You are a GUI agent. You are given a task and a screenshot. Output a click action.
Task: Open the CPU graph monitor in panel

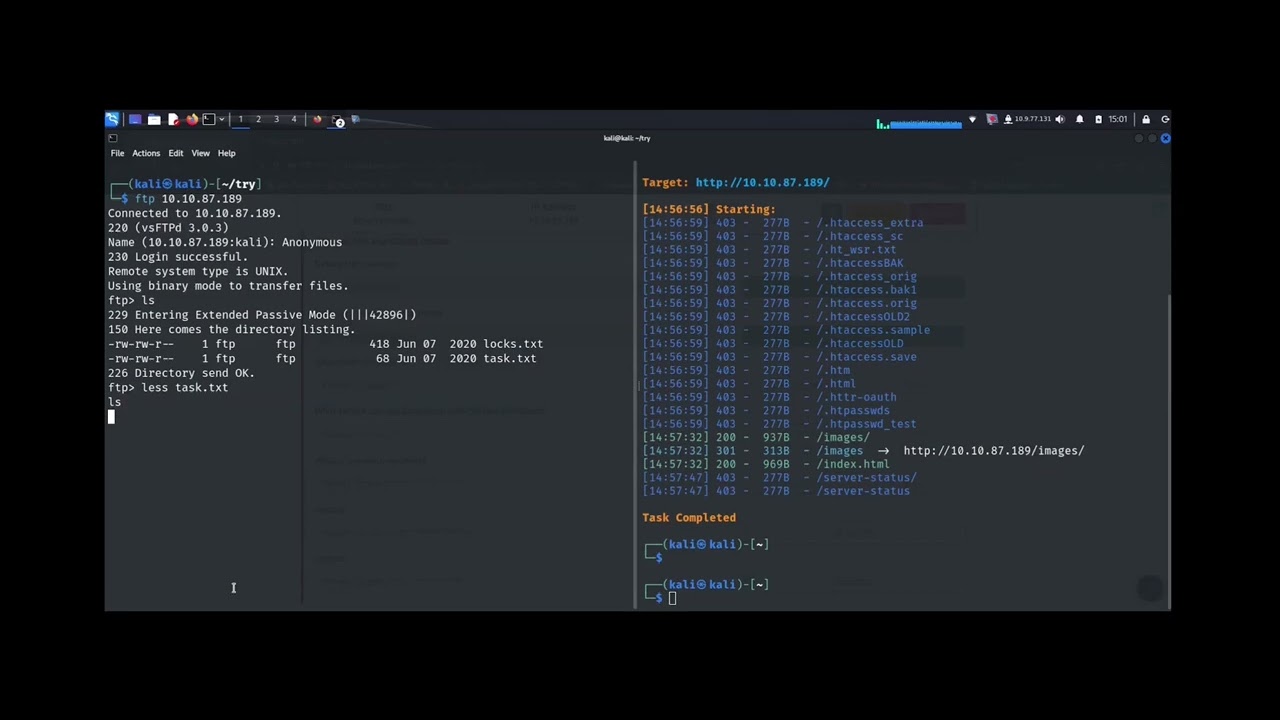tap(919, 123)
